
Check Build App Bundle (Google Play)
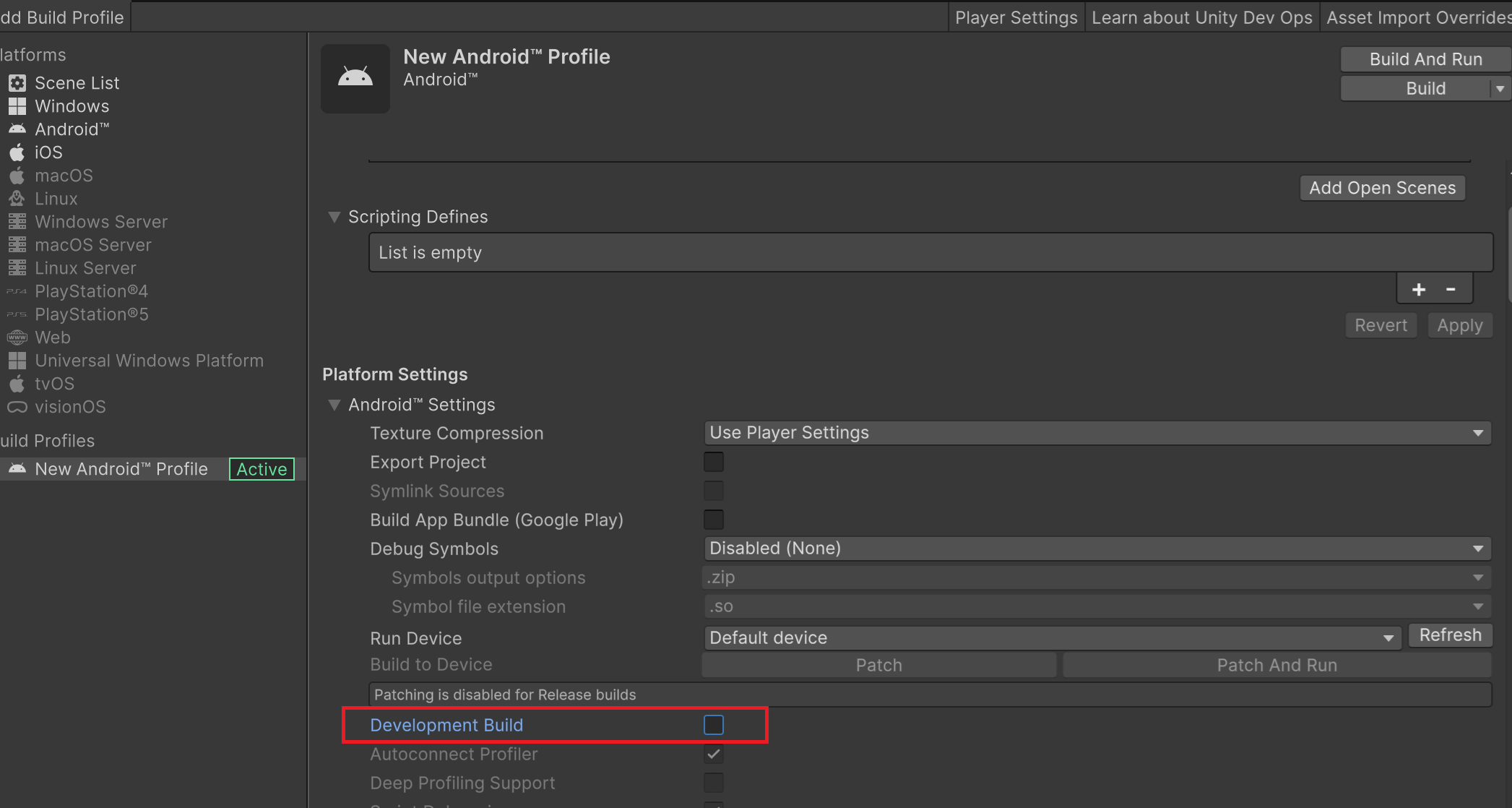coord(713,520)
